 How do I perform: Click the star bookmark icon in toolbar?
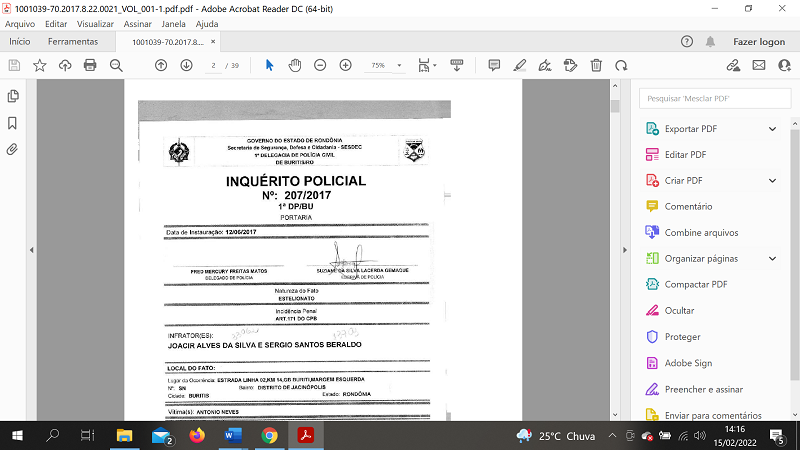(40, 65)
